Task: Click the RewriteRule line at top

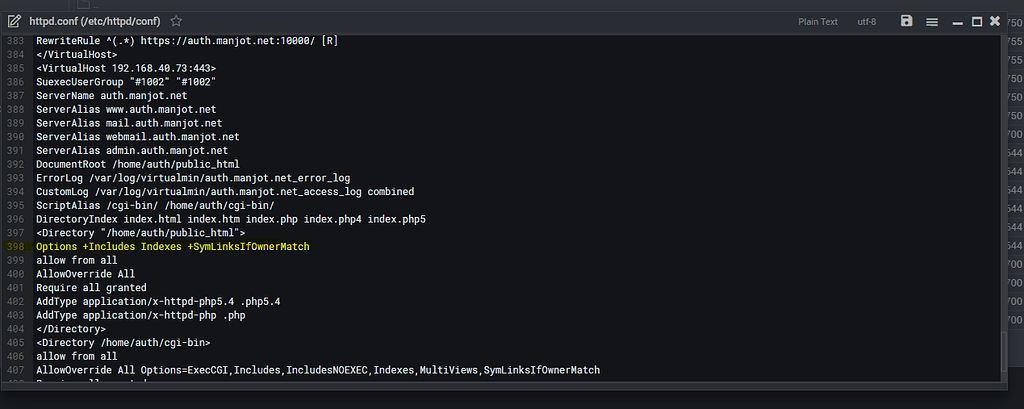Action: pyautogui.click(x=187, y=41)
